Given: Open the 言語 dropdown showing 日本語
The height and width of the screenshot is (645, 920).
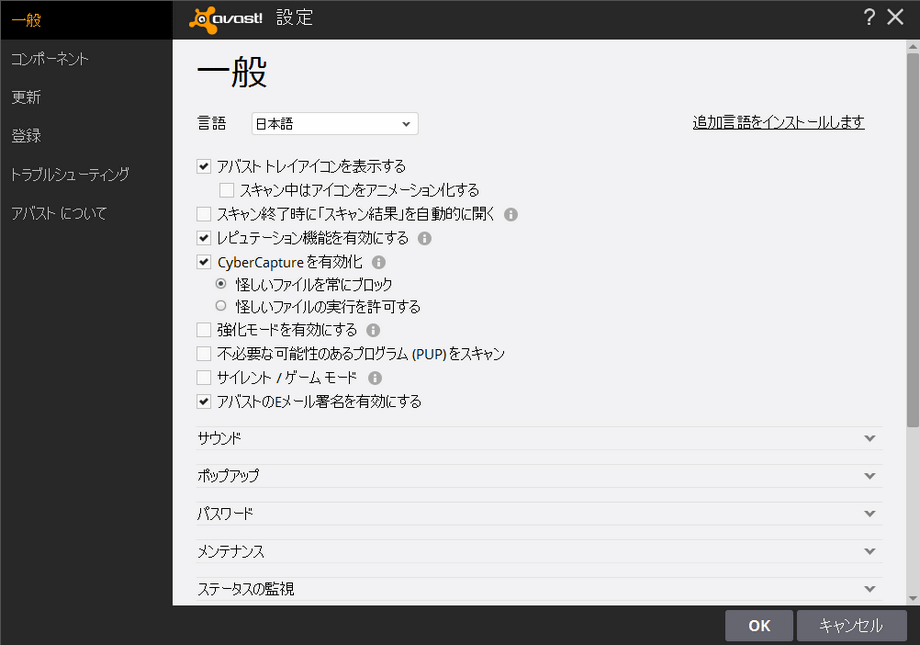Looking at the screenshot, I should coord(334,124).
